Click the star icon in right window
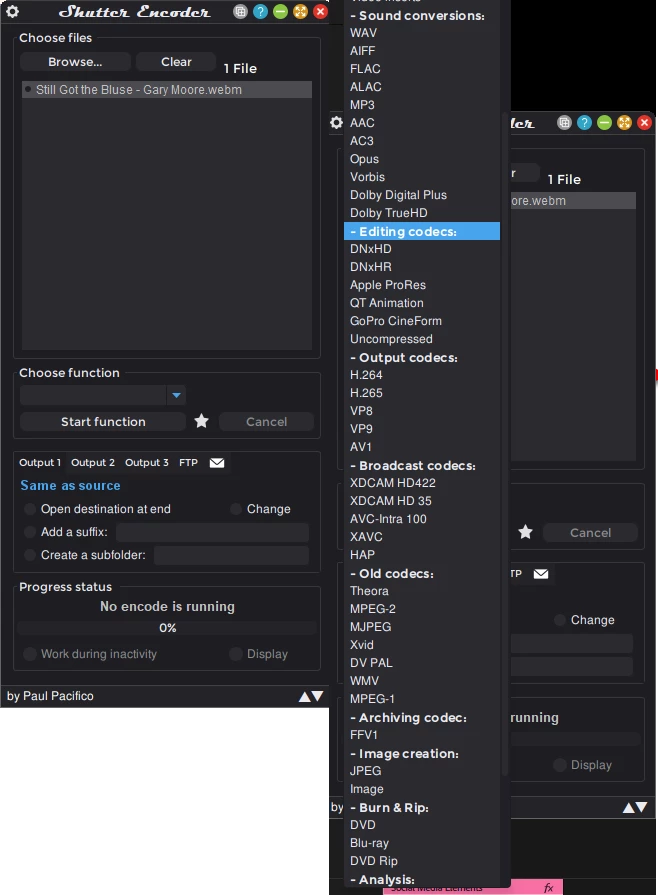The image size is (658, 895). [x=525, y=533]
